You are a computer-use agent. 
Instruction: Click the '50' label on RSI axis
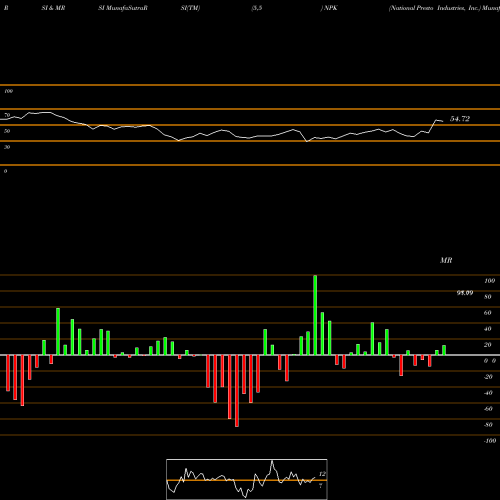[7, 131]
